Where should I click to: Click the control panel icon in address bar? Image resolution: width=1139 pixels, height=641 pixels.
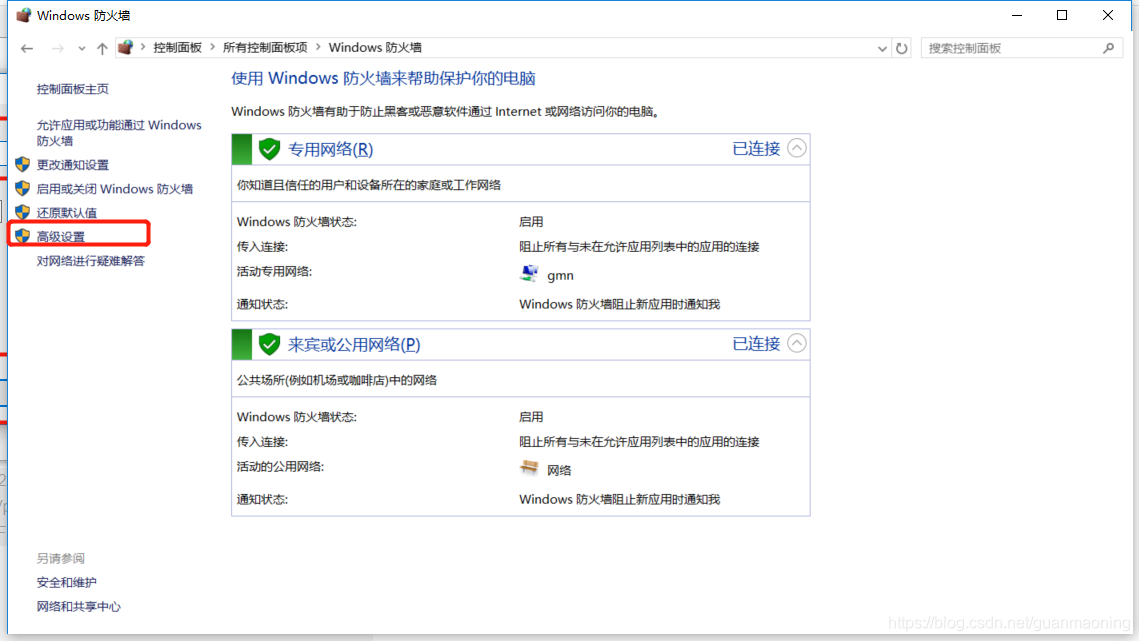[126, 48]
